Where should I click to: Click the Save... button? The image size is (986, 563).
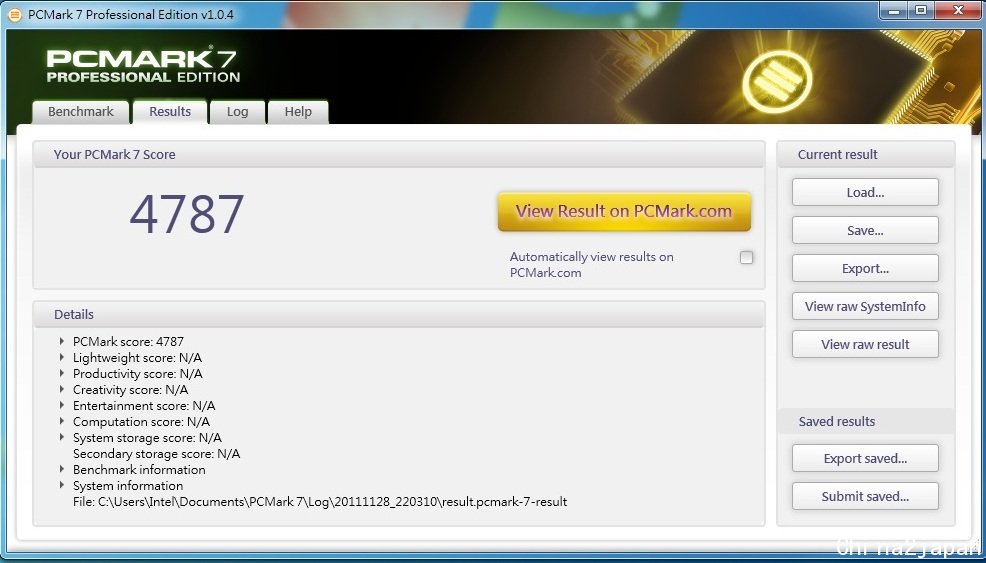pos(865,230)
